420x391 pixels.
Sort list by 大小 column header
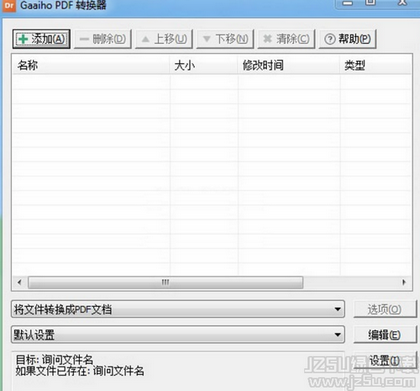point(204,65)
